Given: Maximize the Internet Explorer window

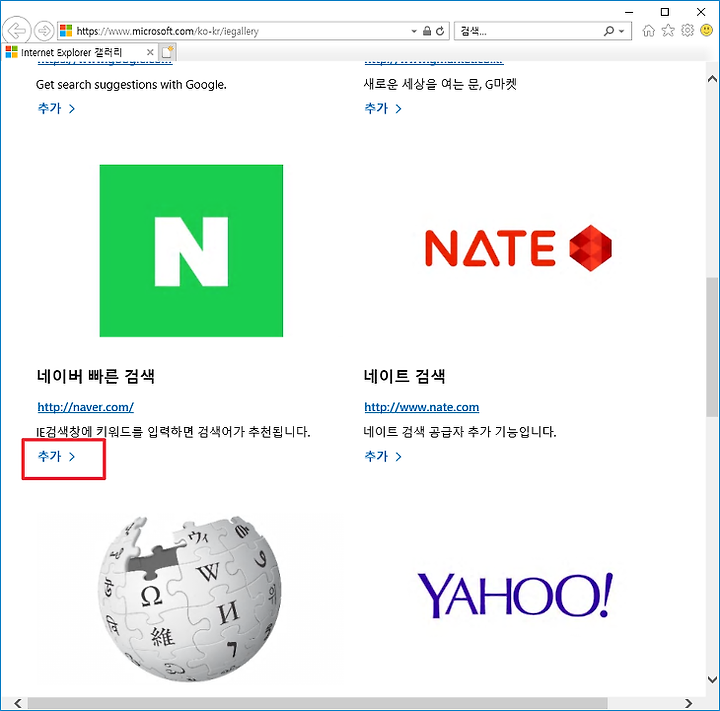Looking at the screenshot, I should tap(664, 12).
